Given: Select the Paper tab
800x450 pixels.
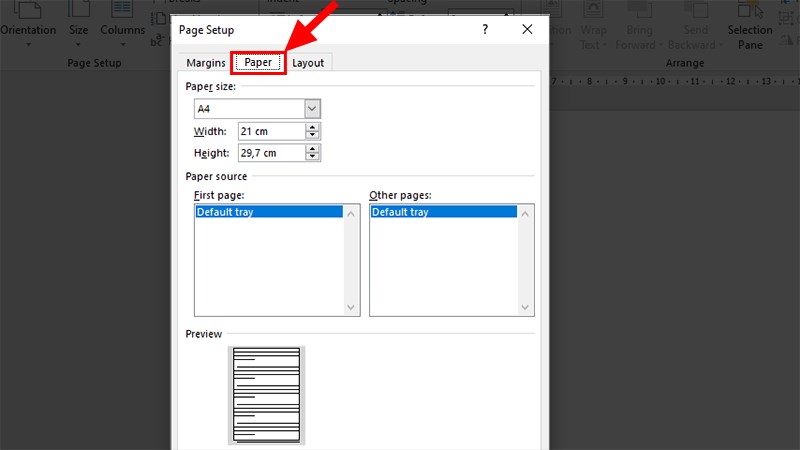Looking at the screenshot, I should pos(258,62).
